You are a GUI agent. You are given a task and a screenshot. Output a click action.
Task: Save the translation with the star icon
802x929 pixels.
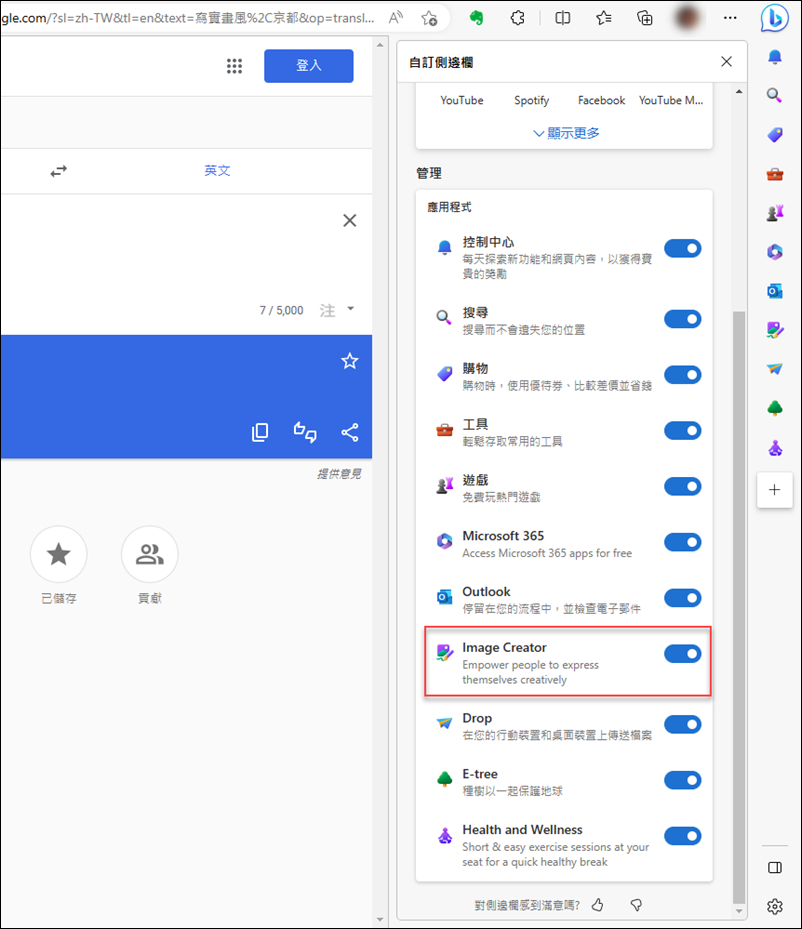pos(349,361)
